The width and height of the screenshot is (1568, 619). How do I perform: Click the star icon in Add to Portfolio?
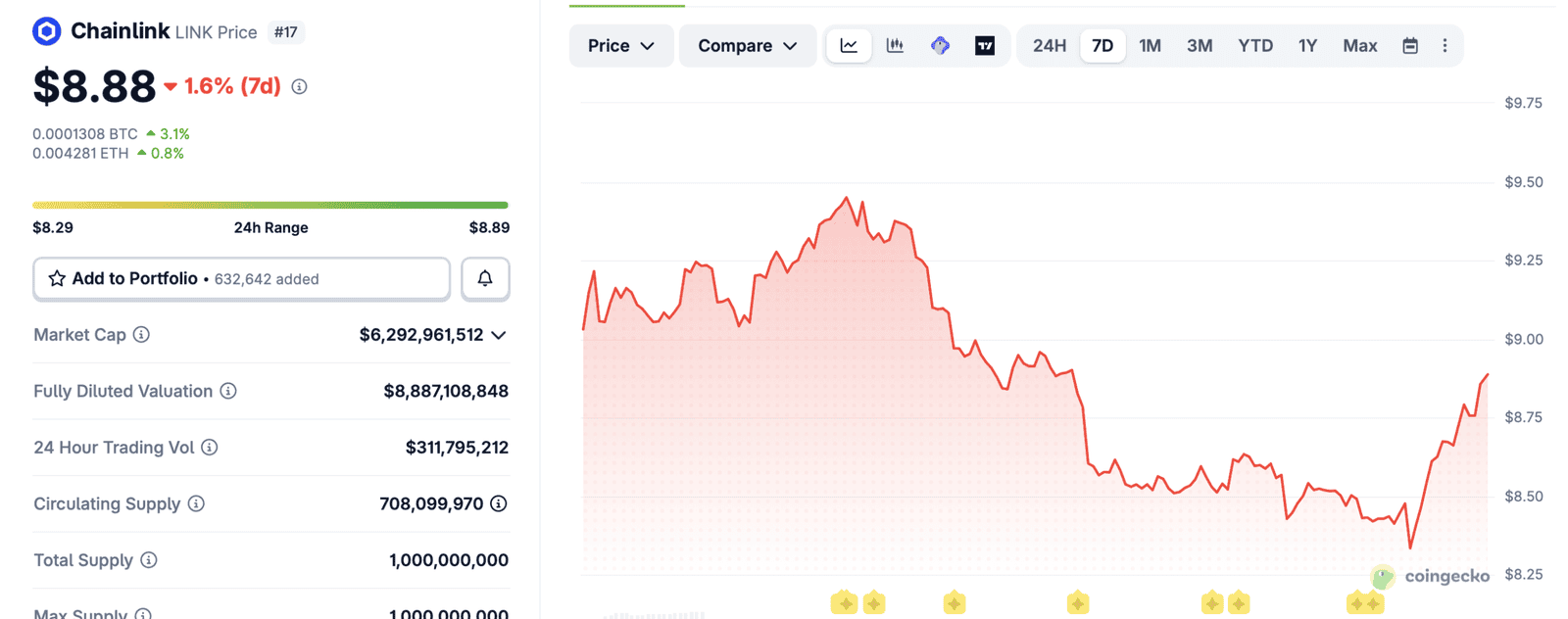click(57, 279)
